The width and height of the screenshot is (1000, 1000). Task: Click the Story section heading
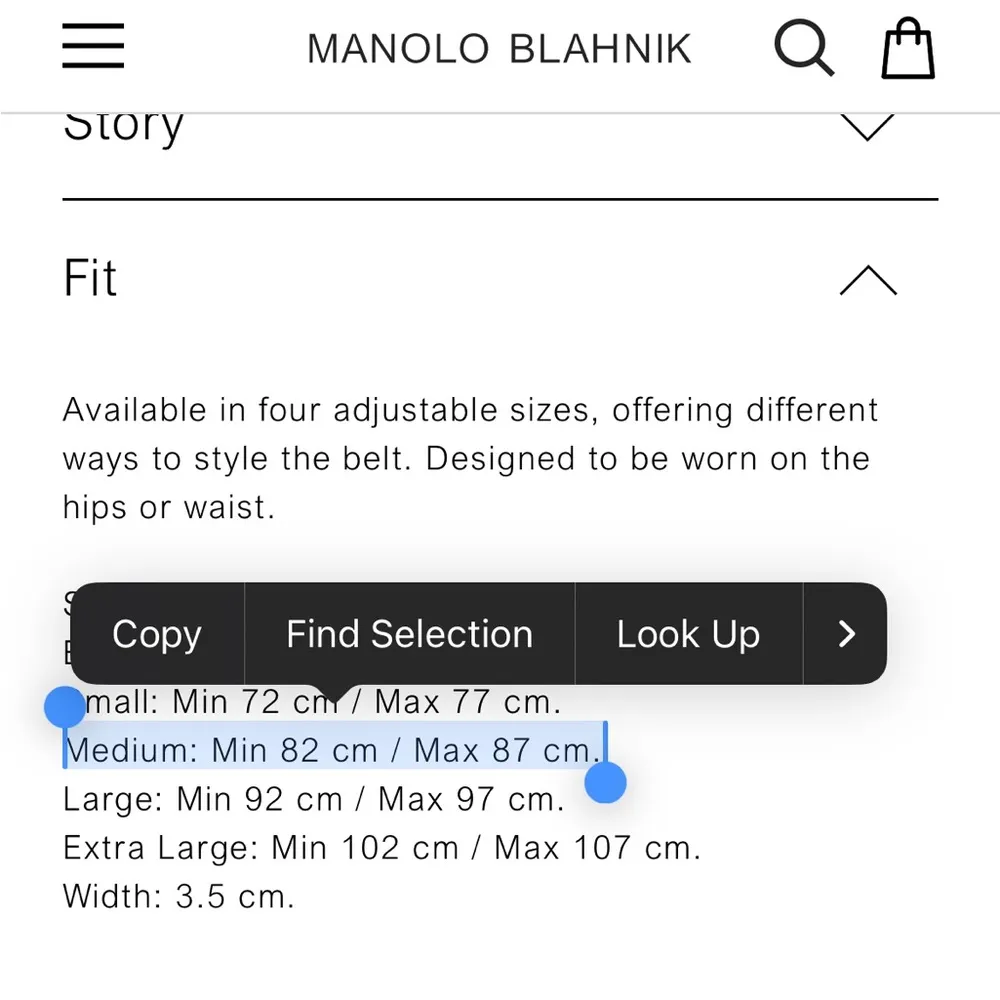click(123, 122)
